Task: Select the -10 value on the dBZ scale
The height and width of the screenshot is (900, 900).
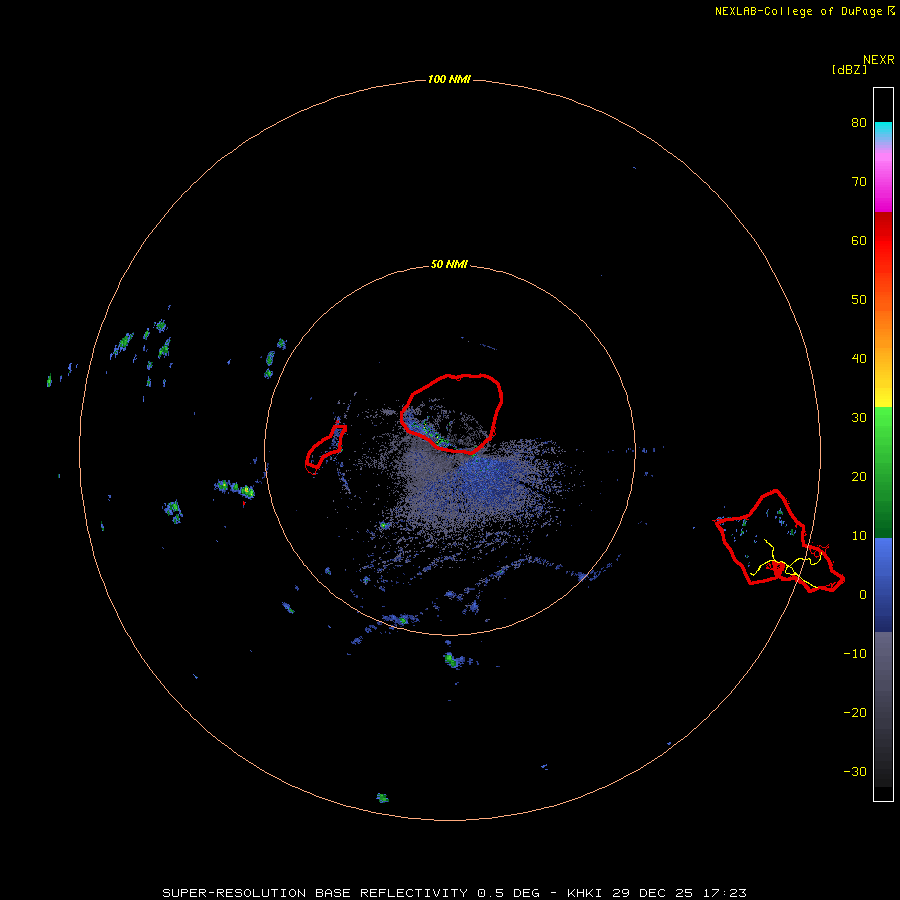Action: [x=855, y=654]
